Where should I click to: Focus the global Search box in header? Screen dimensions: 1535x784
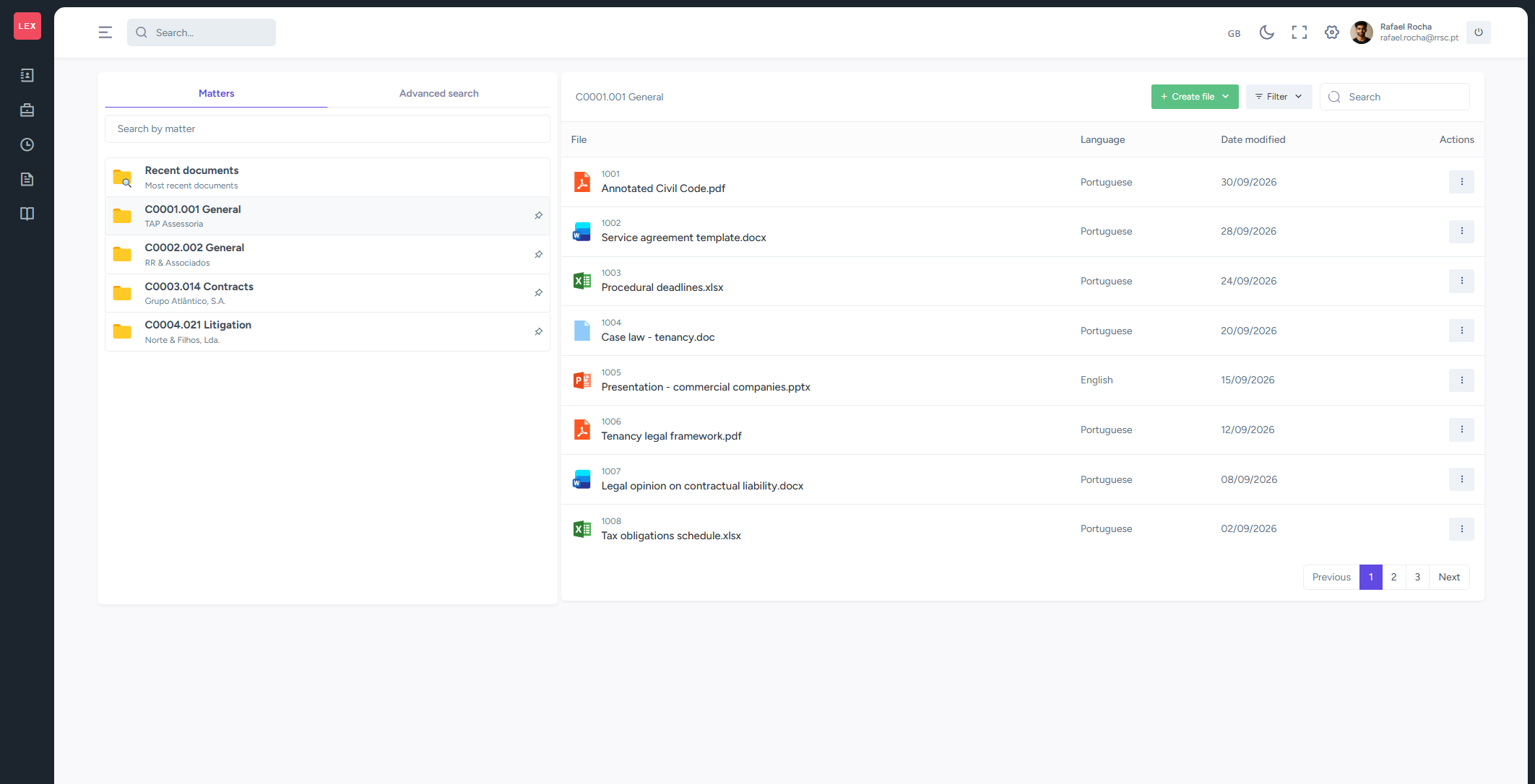[x=202, y=32]
